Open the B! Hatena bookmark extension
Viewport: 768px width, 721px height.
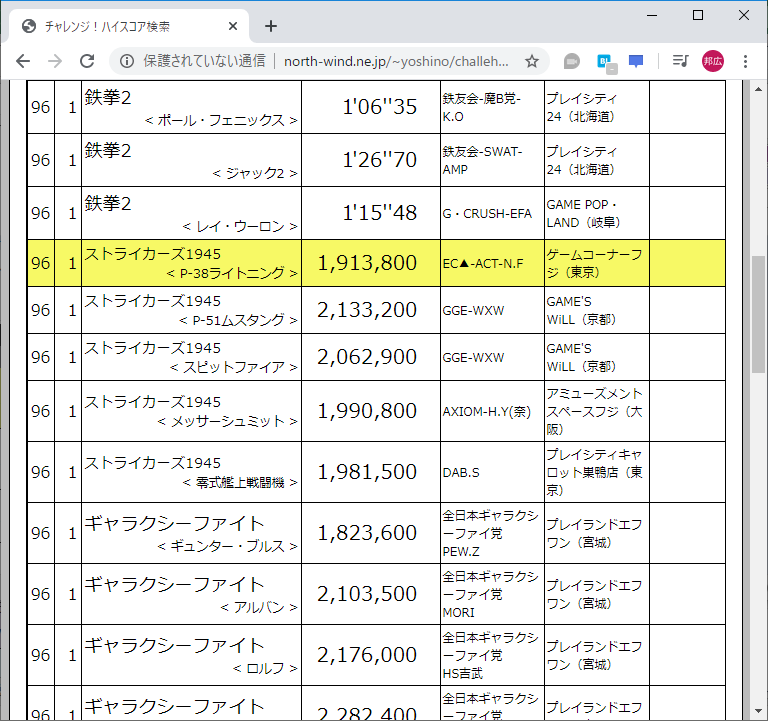coord(605,62)
